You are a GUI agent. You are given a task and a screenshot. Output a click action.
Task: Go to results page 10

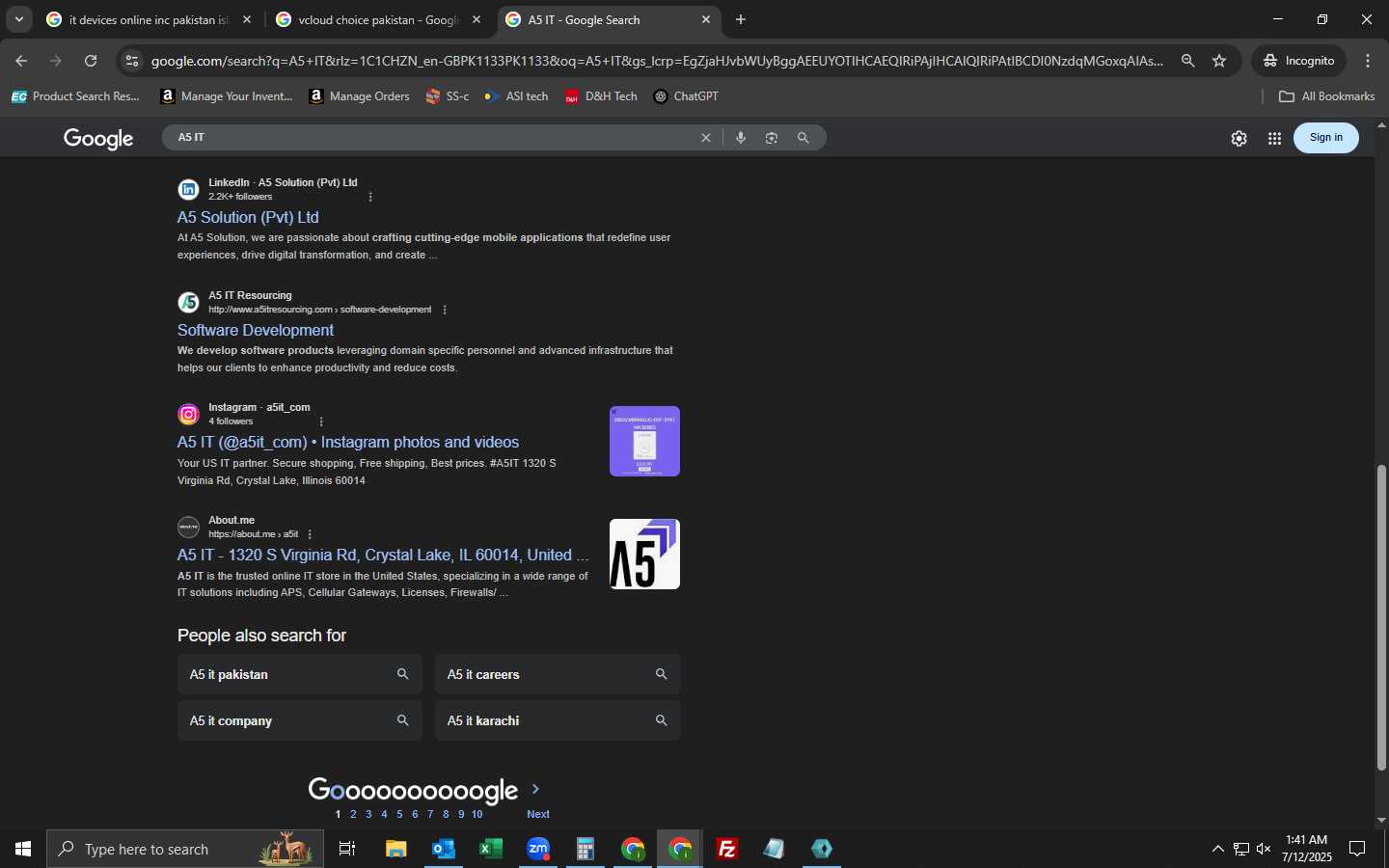click(x=477, y=814)
